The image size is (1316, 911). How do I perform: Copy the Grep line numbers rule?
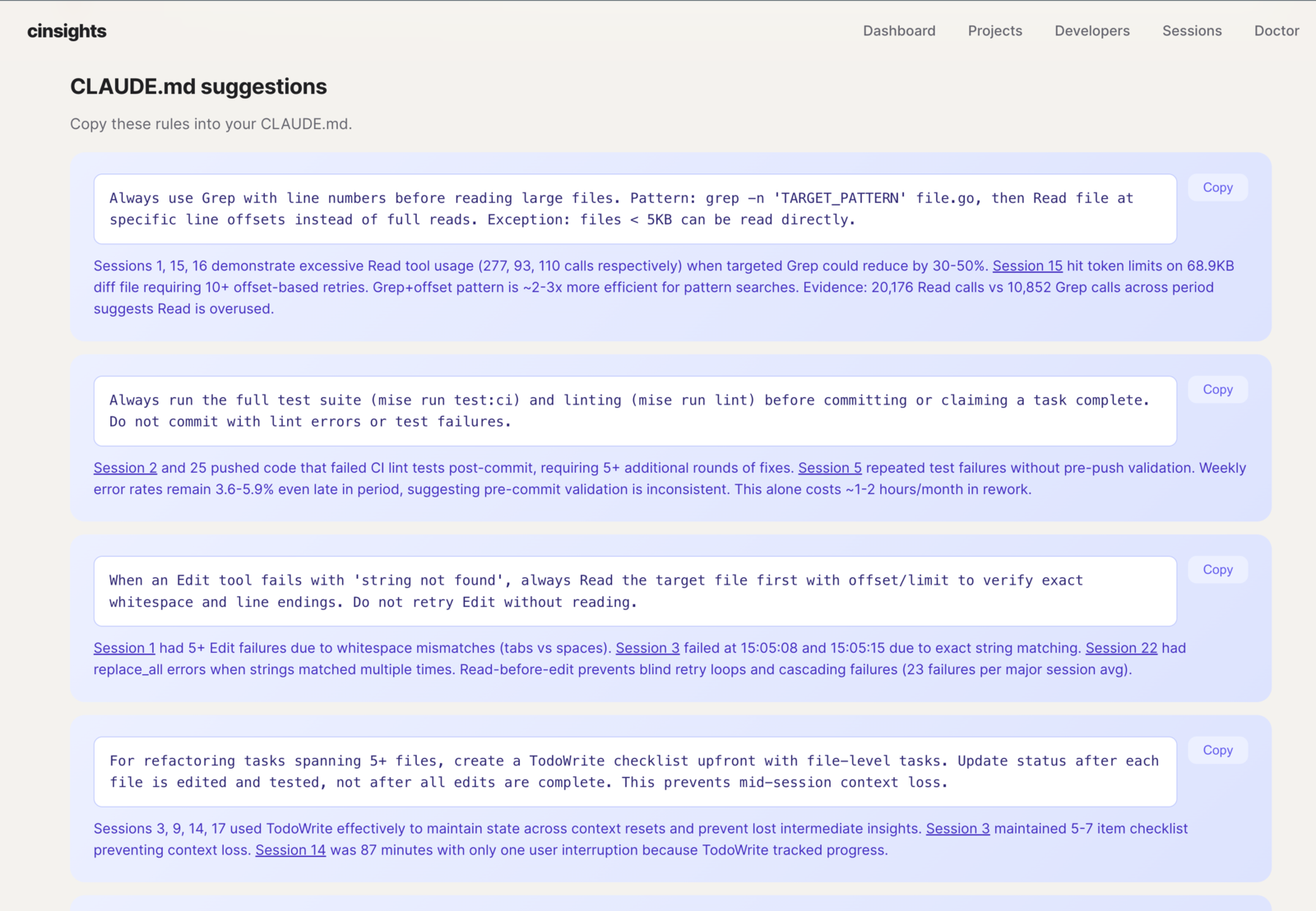pos(1217,187)
